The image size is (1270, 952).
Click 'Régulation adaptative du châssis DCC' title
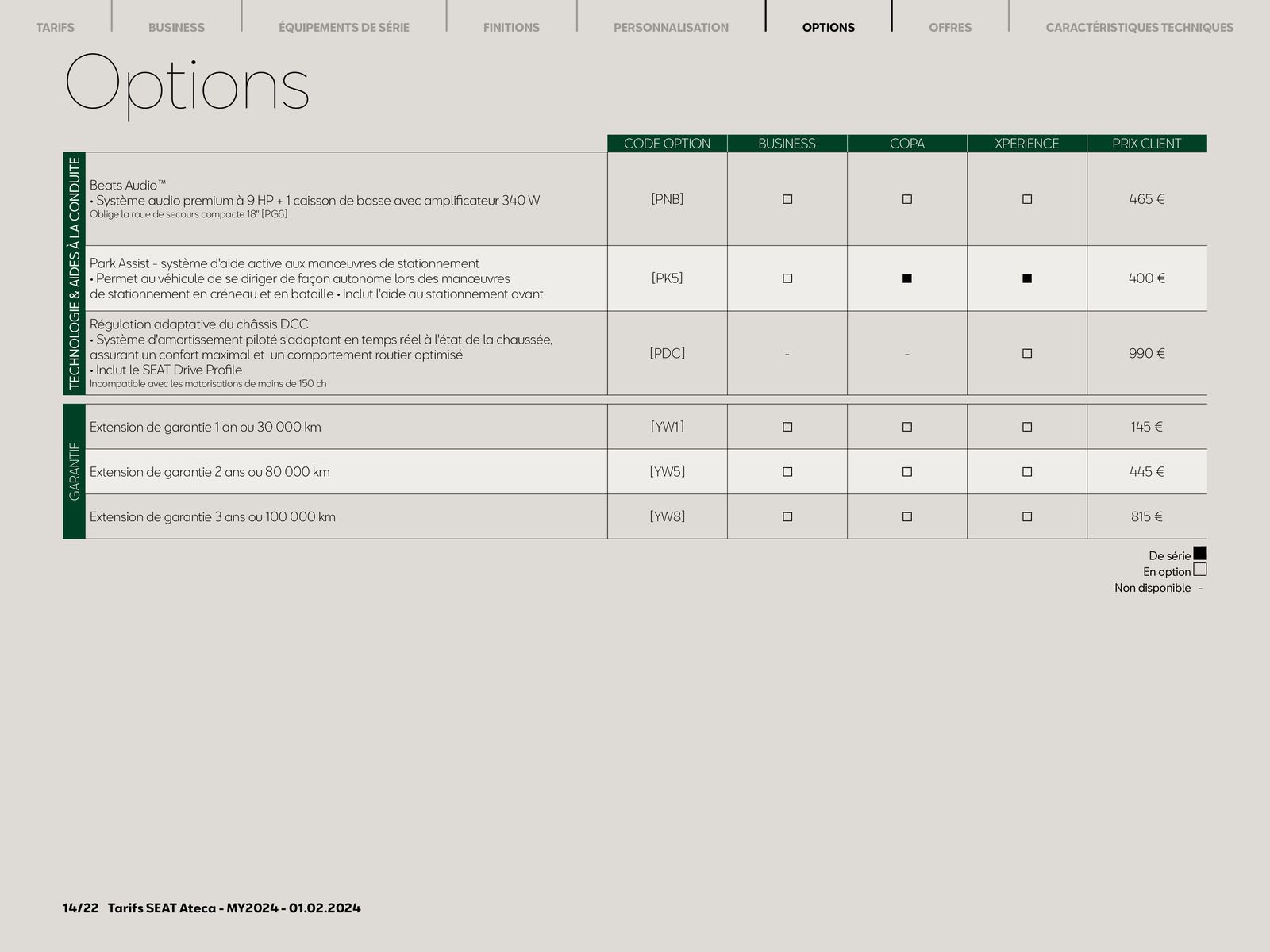[x=198, y=324]
